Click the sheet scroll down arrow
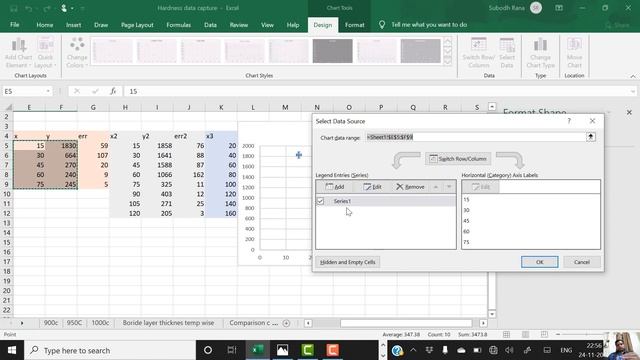The image size is (640, 360). (492, 314)
